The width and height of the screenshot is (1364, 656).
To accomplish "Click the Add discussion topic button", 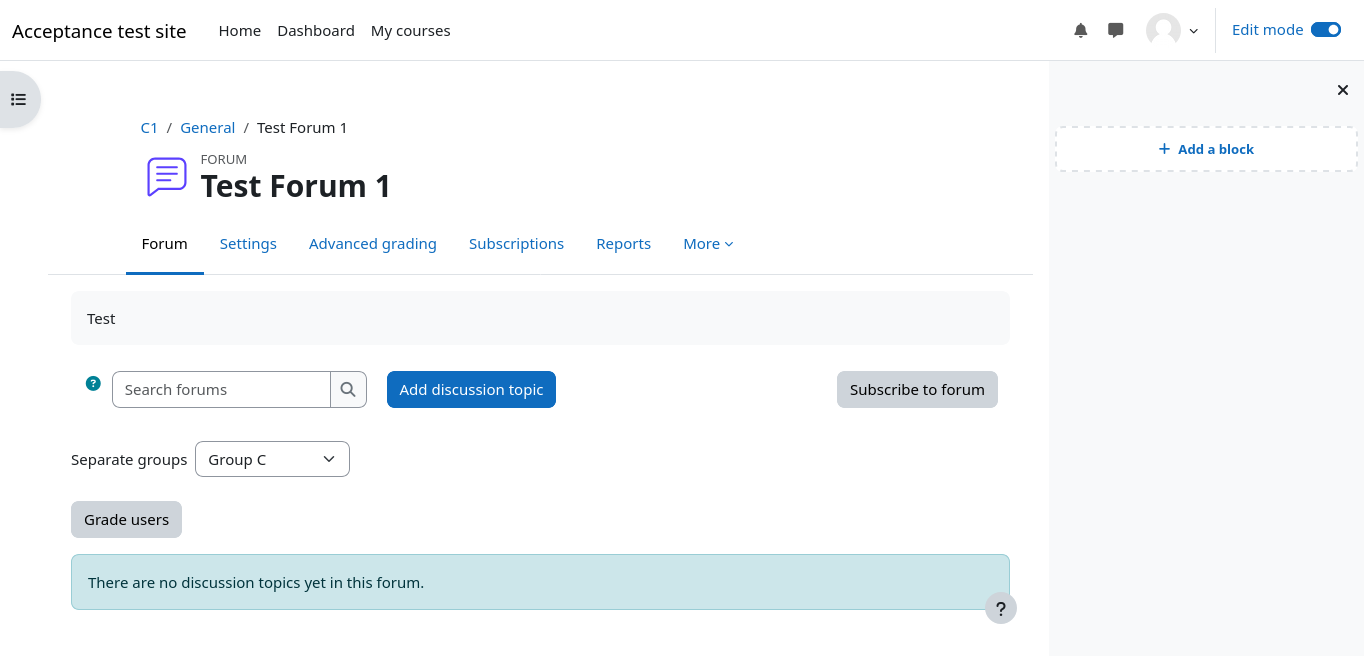I will (471, 390).
